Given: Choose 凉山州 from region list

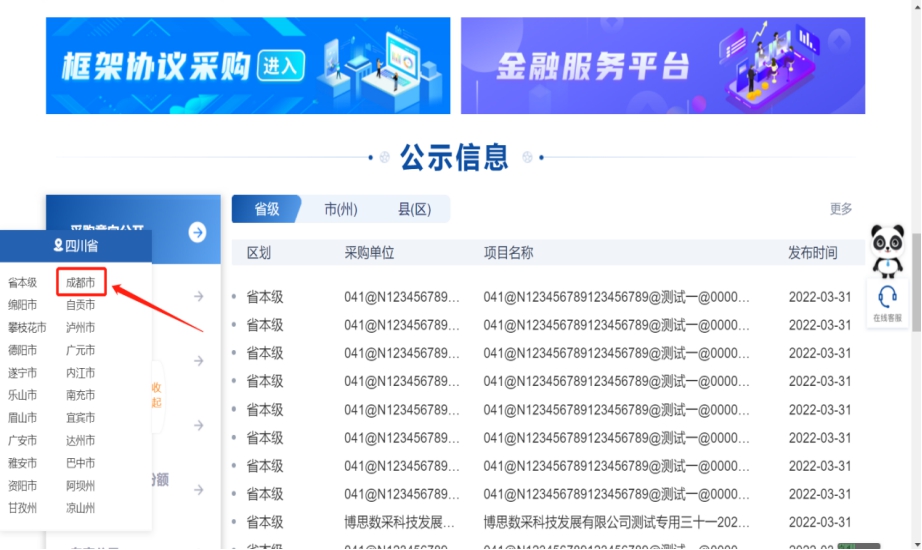Looking at the screenshot, I should [80, 508].
